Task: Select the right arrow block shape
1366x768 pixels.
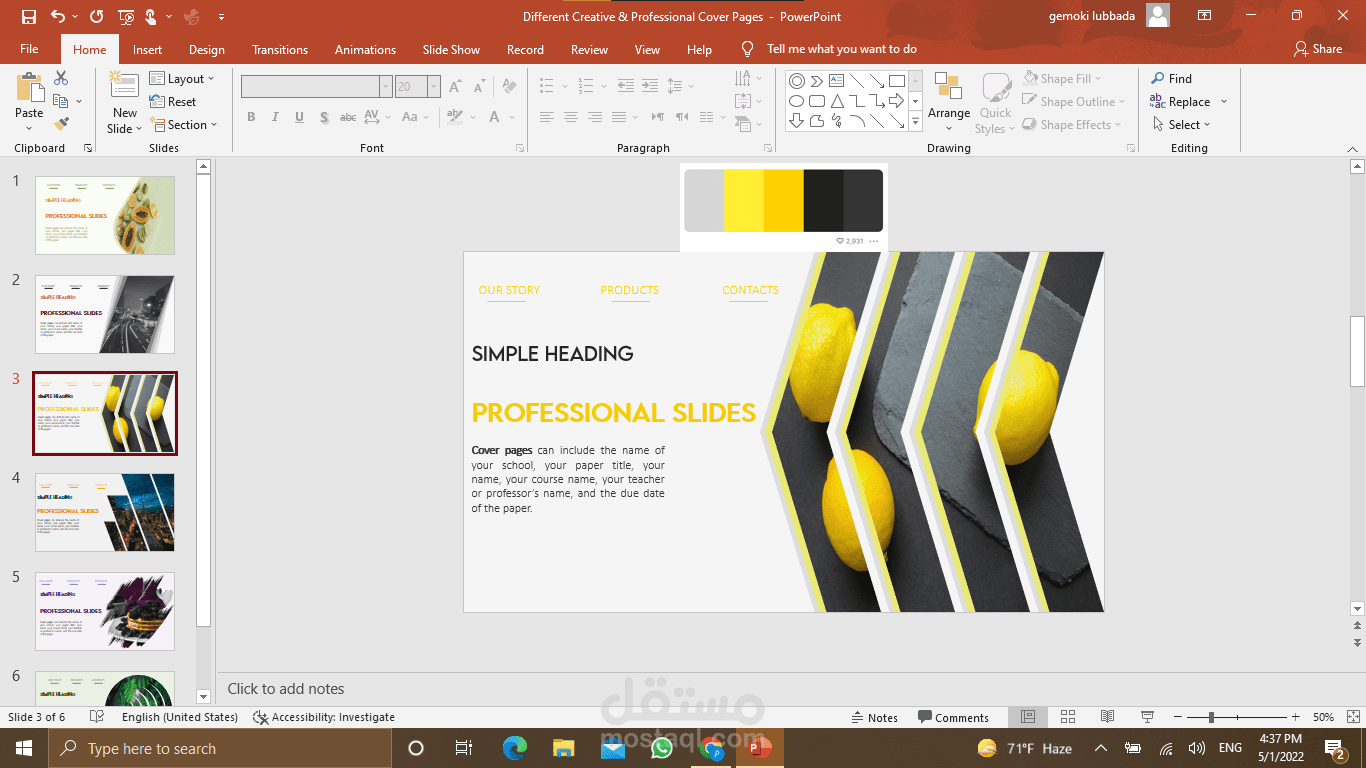Action: 897,101
